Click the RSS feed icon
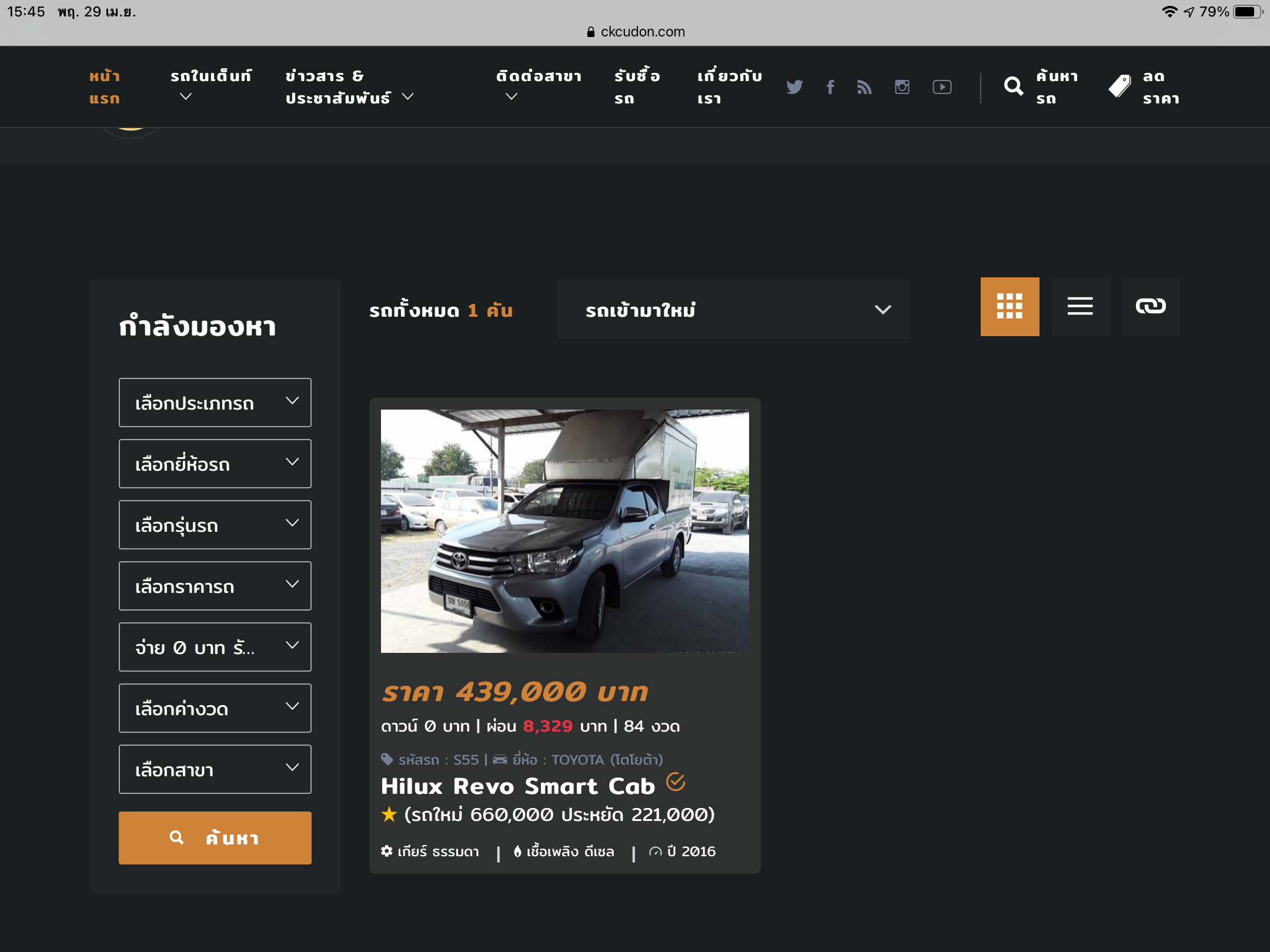Screen dimensions: 1270x952 864,87
